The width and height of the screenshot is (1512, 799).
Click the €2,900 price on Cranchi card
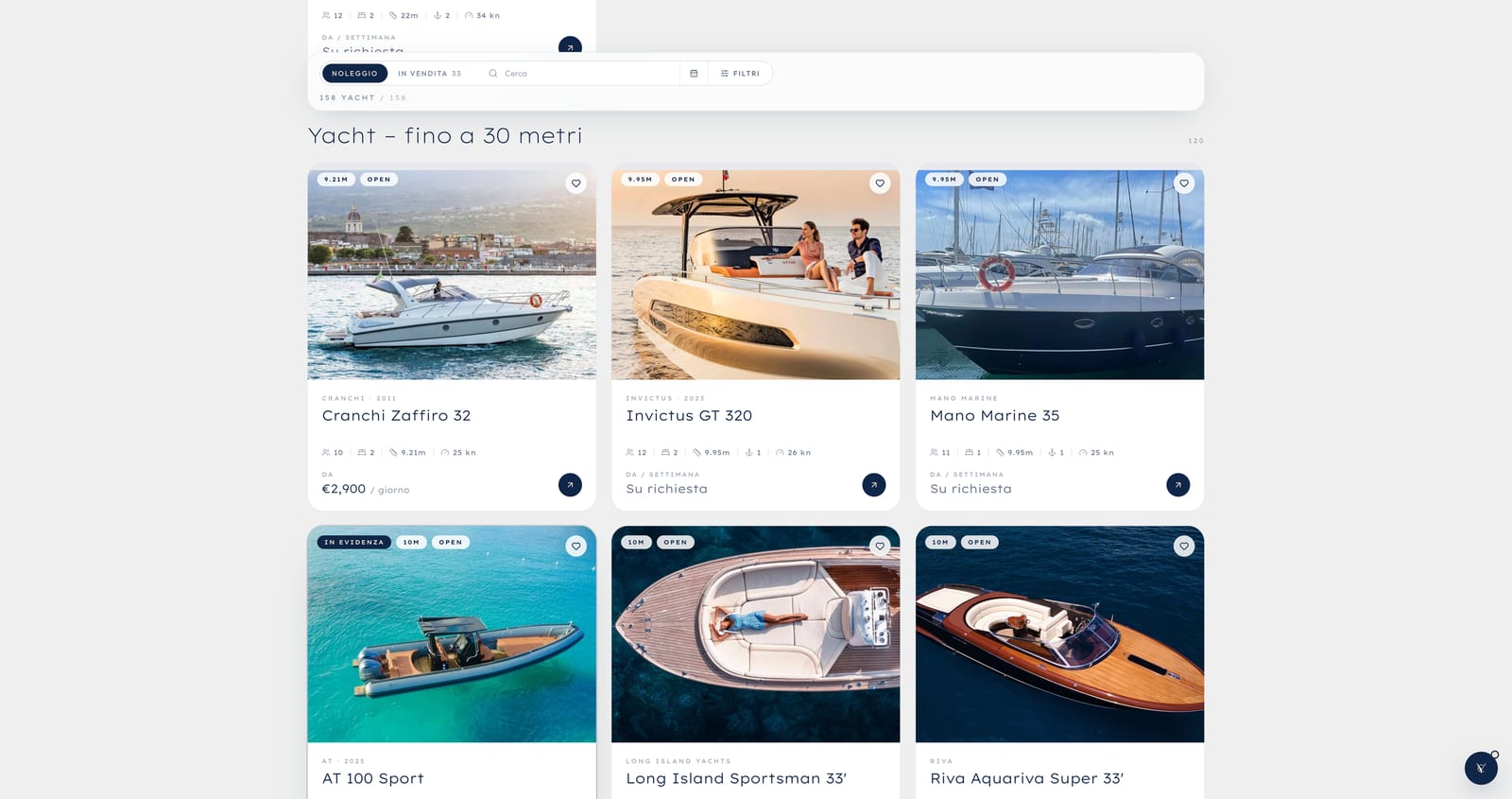[x=344, y=489]
